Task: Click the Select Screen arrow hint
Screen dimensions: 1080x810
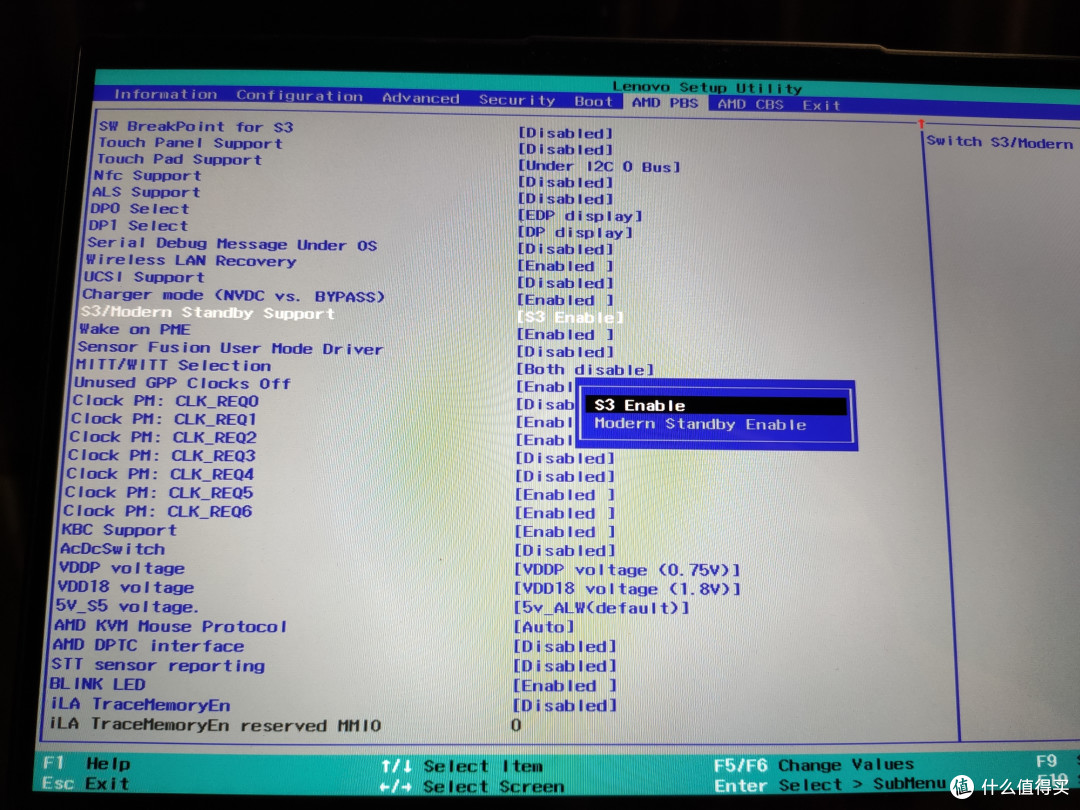Action: point(472,786)
